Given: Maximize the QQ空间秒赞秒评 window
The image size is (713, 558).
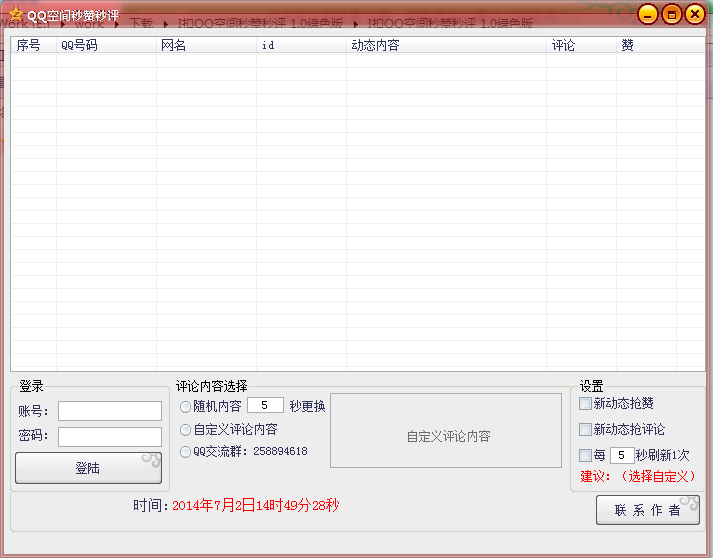Looking at the screenshot, I should (671, 15).
